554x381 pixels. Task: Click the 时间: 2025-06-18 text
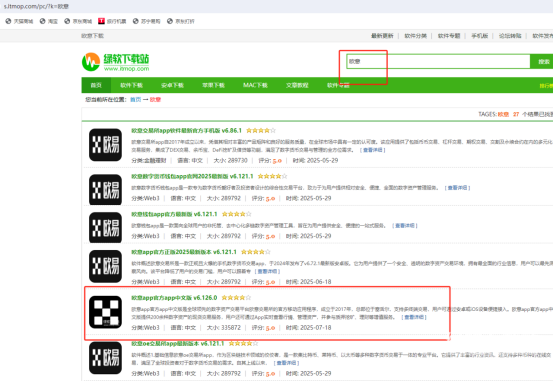(308, 282)
